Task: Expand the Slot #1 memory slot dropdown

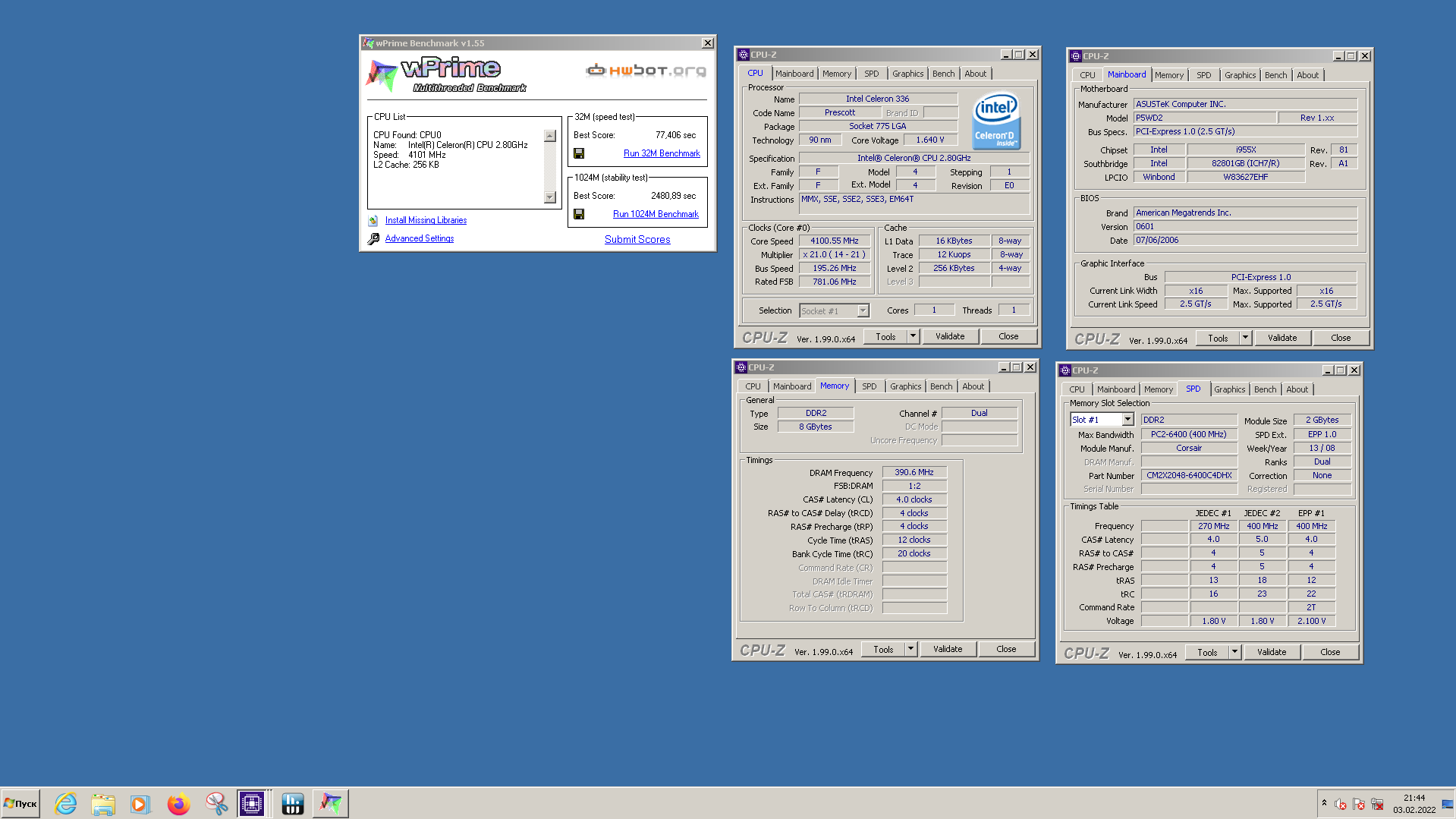Action: [x=1127, y=420]
